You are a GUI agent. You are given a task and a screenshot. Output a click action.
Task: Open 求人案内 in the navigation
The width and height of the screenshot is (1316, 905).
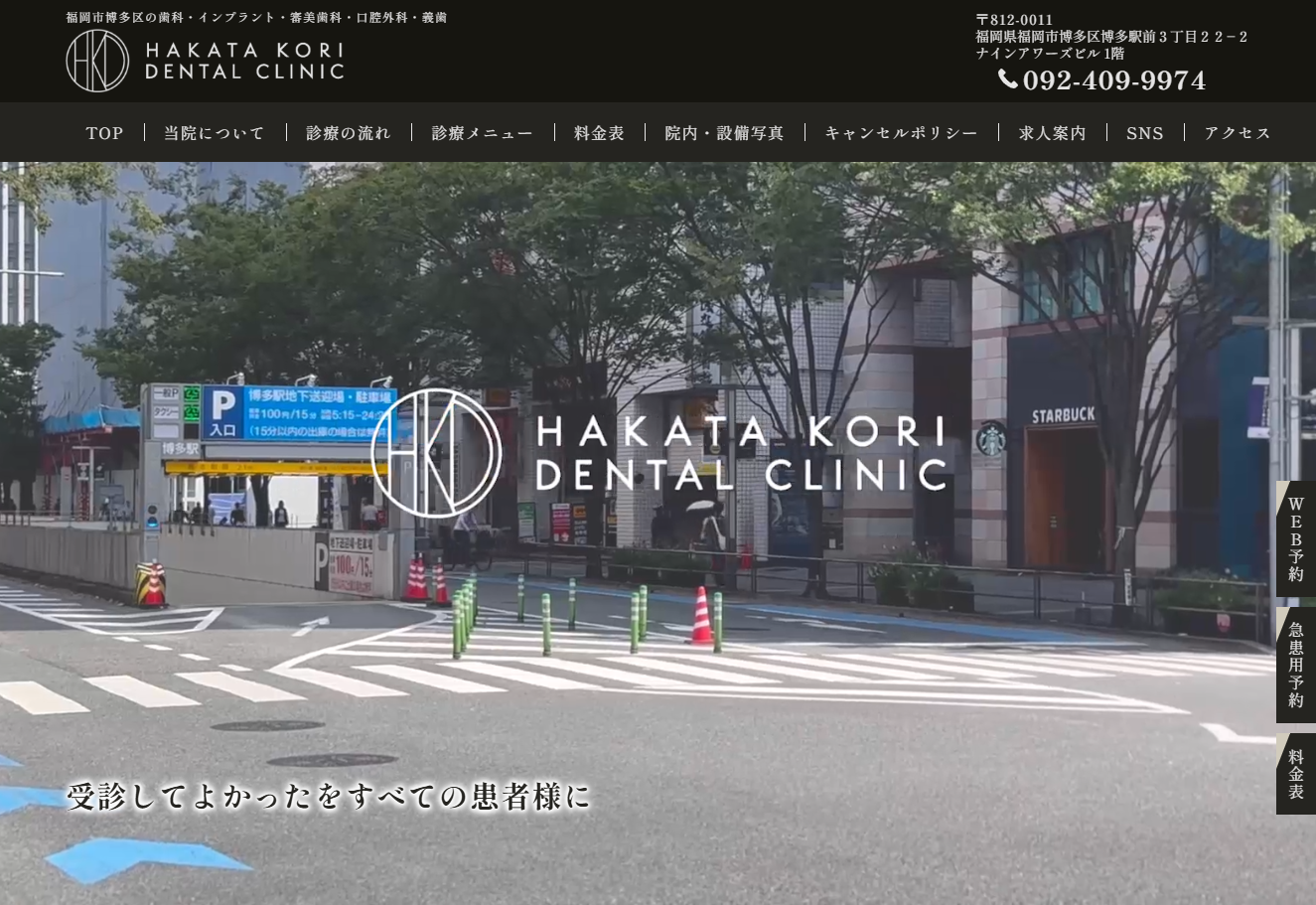1052,133
